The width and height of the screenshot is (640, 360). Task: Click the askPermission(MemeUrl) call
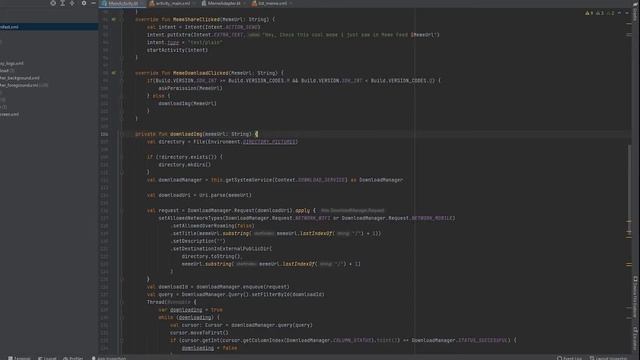(x=190, y=88)
